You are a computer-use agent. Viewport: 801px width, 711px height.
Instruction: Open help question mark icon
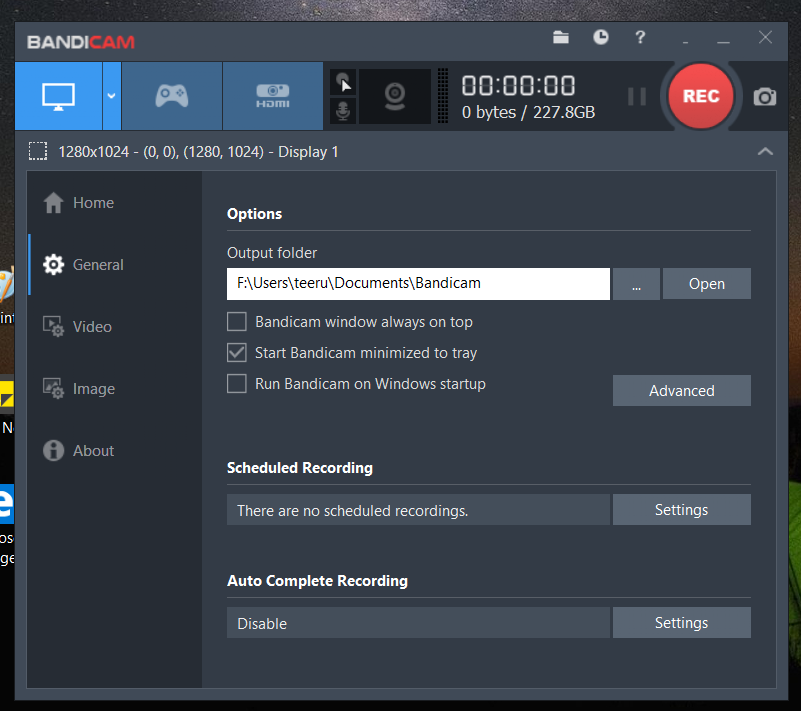pyautogui.click(x=640, y=37)
